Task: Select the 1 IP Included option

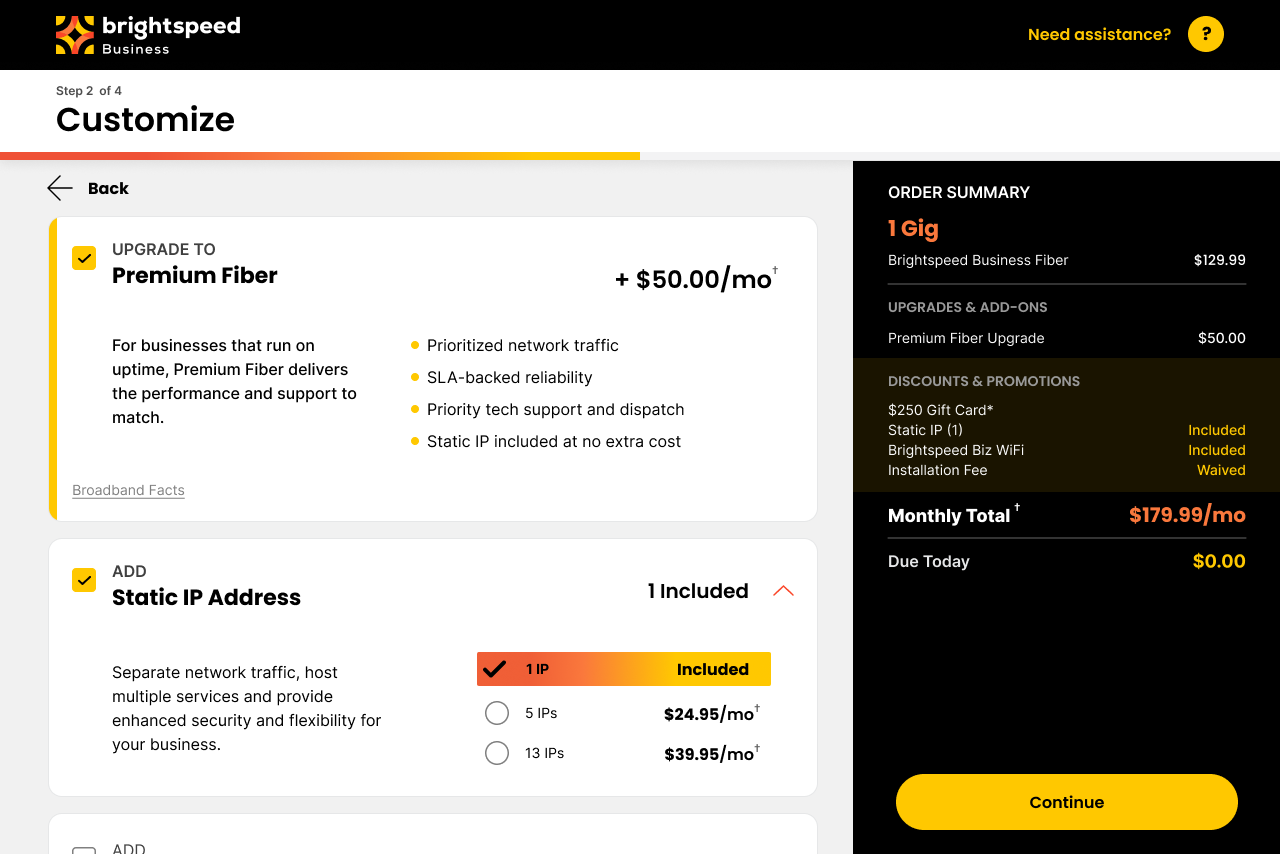Action: point(624,669)
